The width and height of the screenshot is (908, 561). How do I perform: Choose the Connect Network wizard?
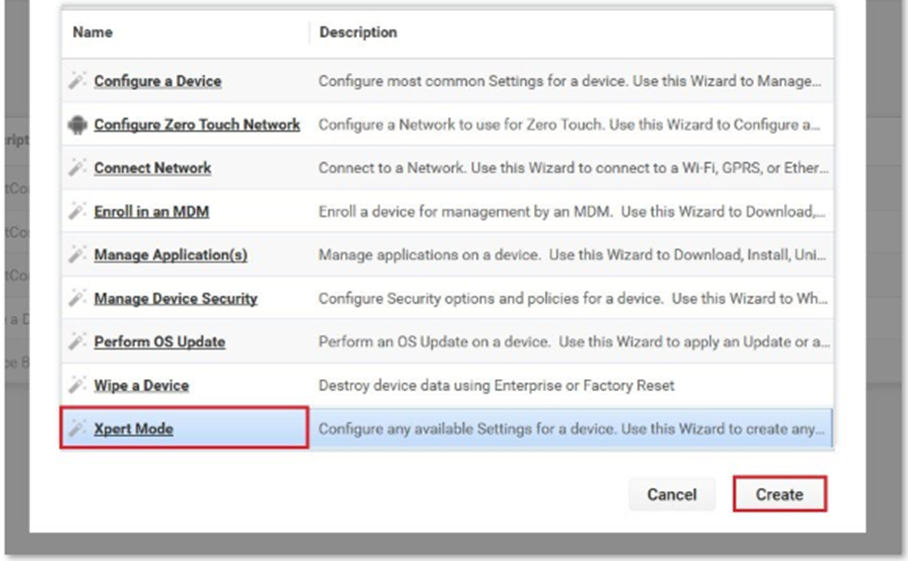point(152,168)
